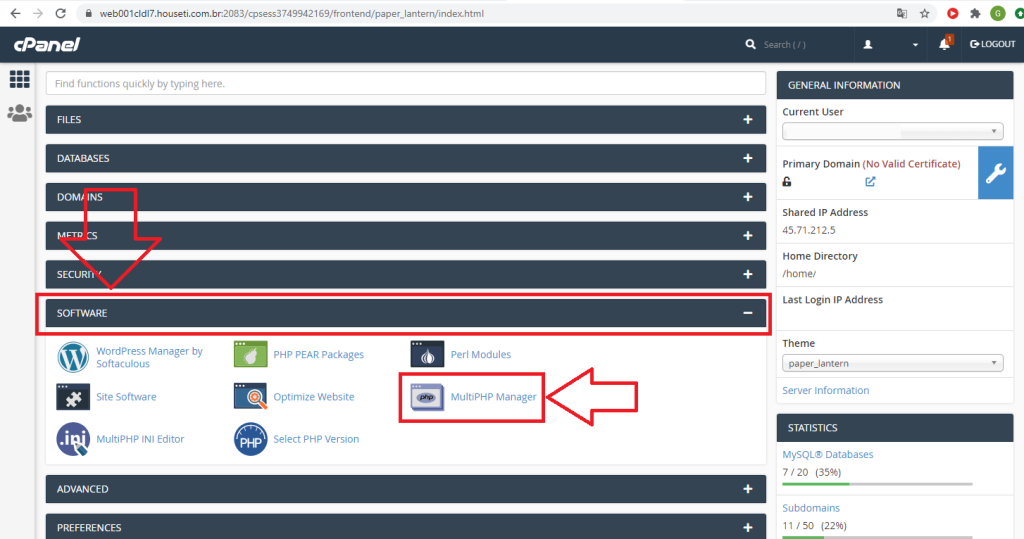Click the browser address bar URL

291,13
